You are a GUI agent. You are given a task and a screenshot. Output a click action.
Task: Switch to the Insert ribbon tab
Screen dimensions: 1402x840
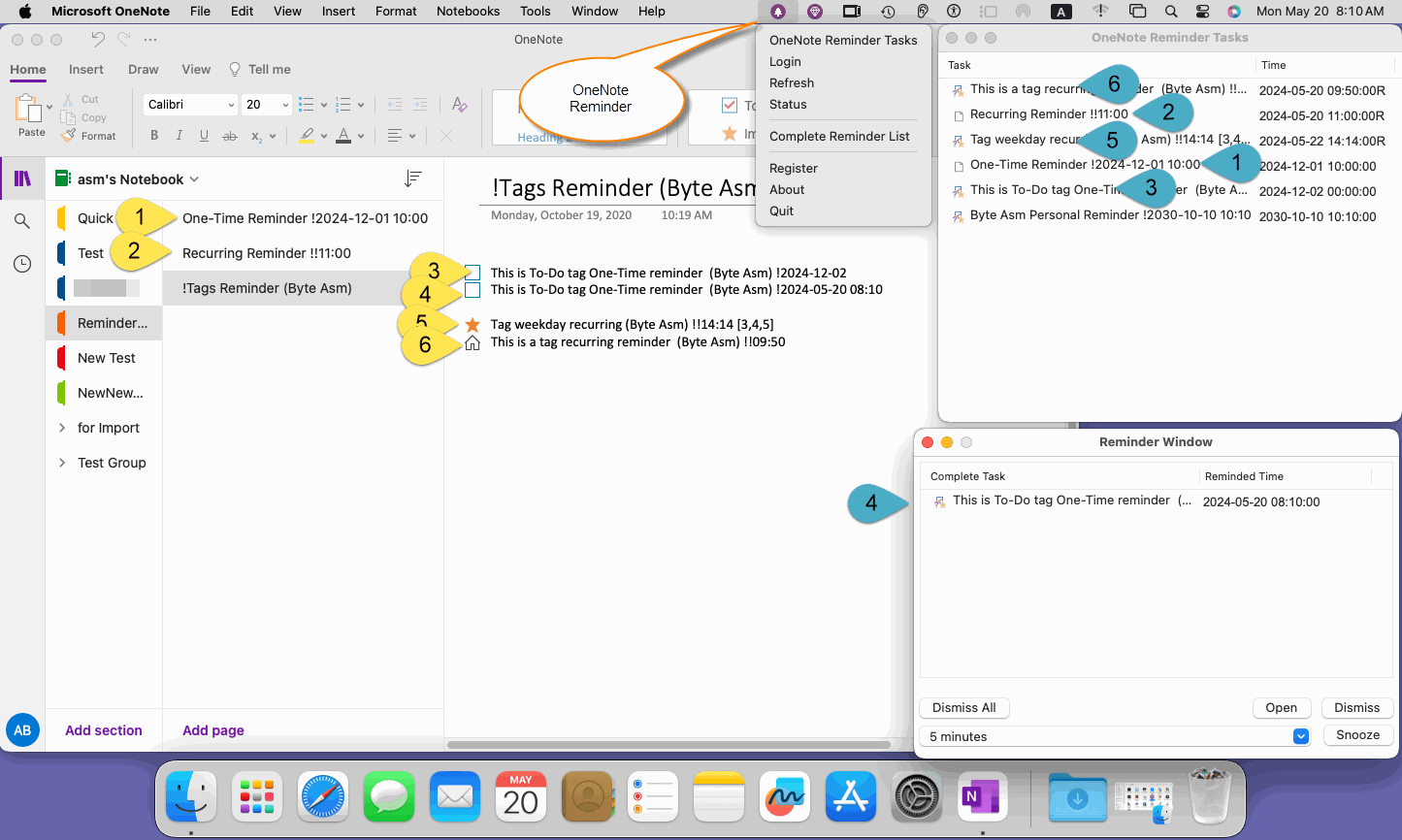coord(86,70)
